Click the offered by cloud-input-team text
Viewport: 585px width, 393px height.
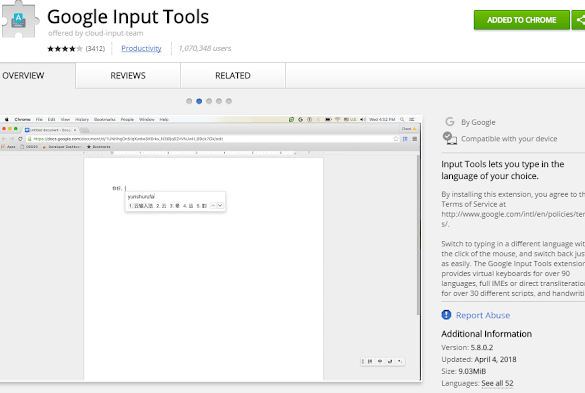tap(96, 33)
